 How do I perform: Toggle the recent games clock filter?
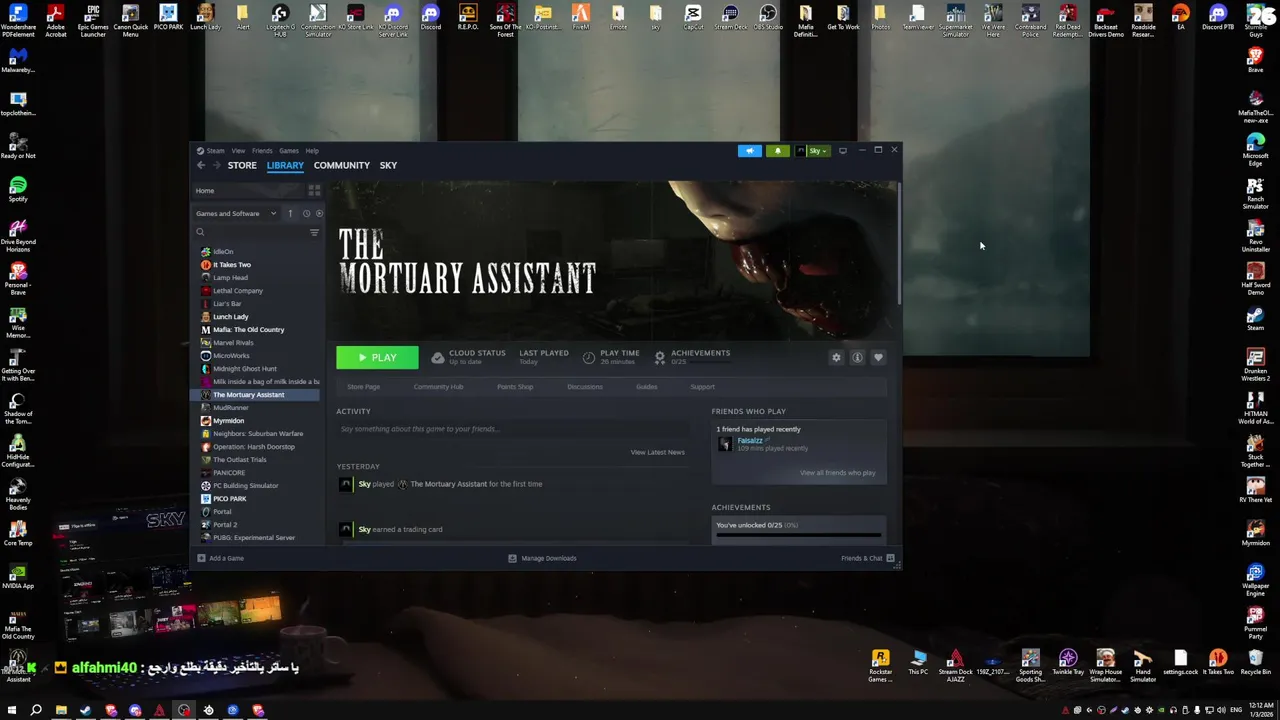[306, 213]
